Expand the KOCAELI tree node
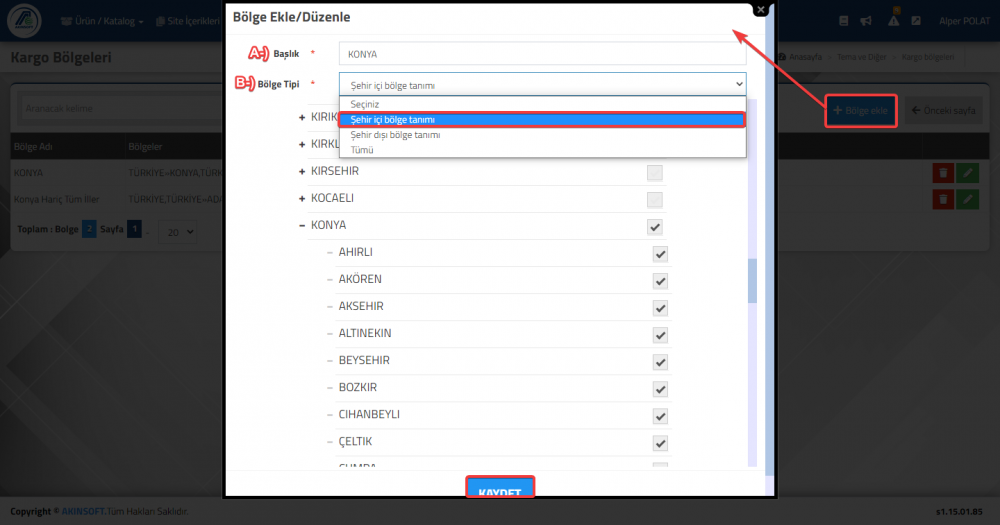The width and height of the screenshot is (1000, 525). (x=302, y=198)
